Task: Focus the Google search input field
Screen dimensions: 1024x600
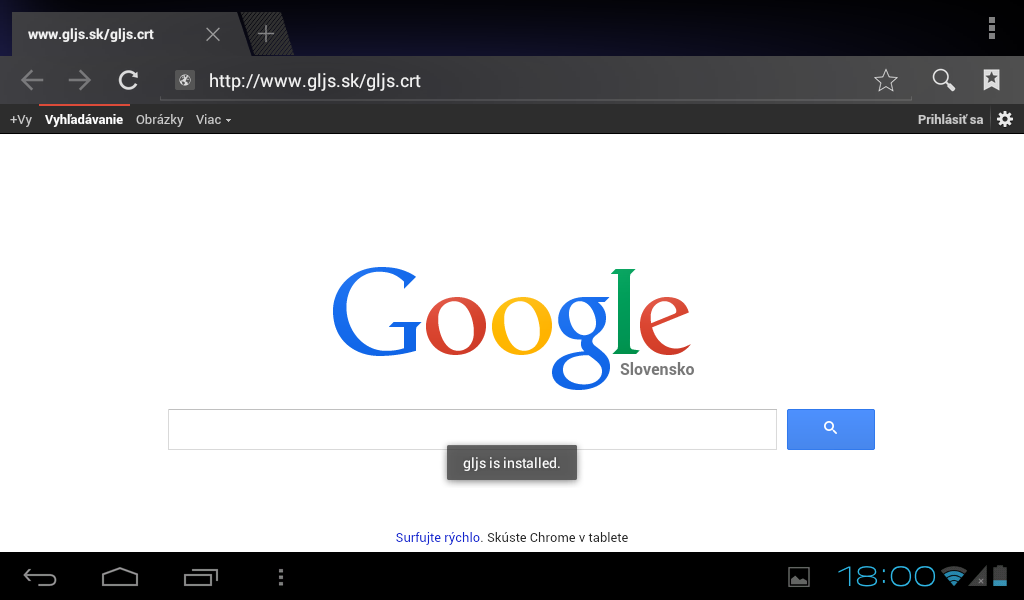Action: pyautogui.click(x=472, y=429)
